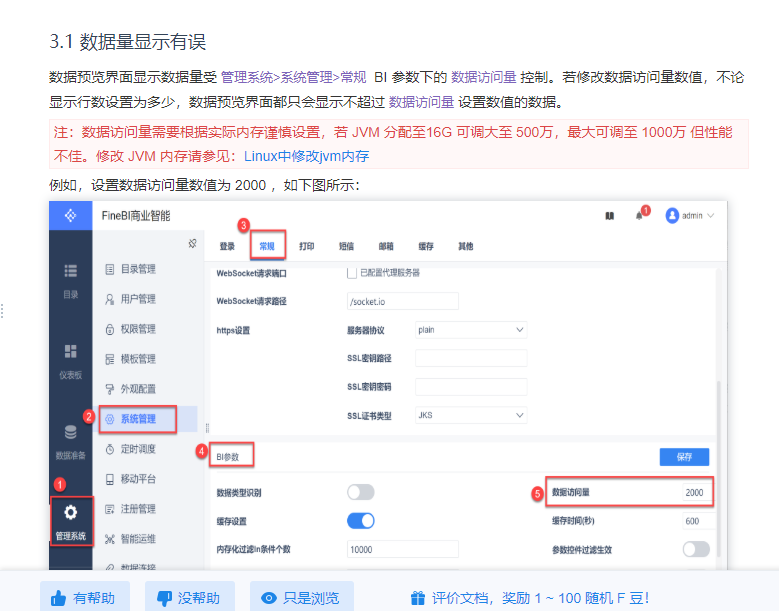
Task: Switch to the 其他 tab
Action: pyautogui.click(x=466, y=246)
